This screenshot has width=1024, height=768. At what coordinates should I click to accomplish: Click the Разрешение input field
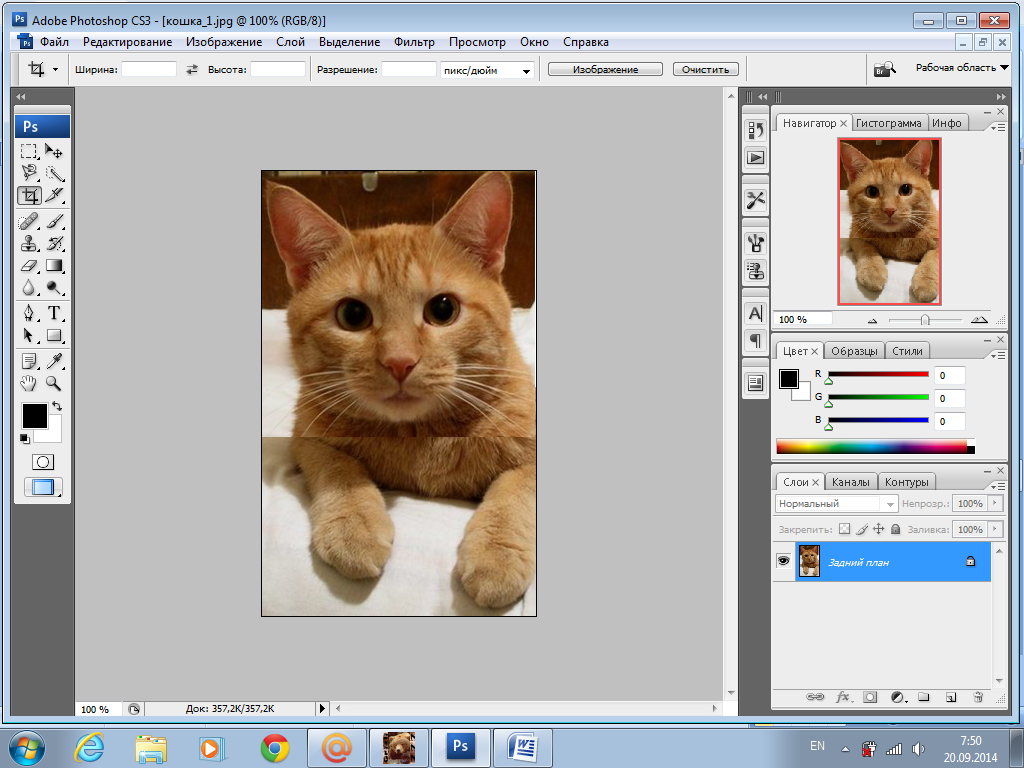pyautogui.click(x=408, y=69)
